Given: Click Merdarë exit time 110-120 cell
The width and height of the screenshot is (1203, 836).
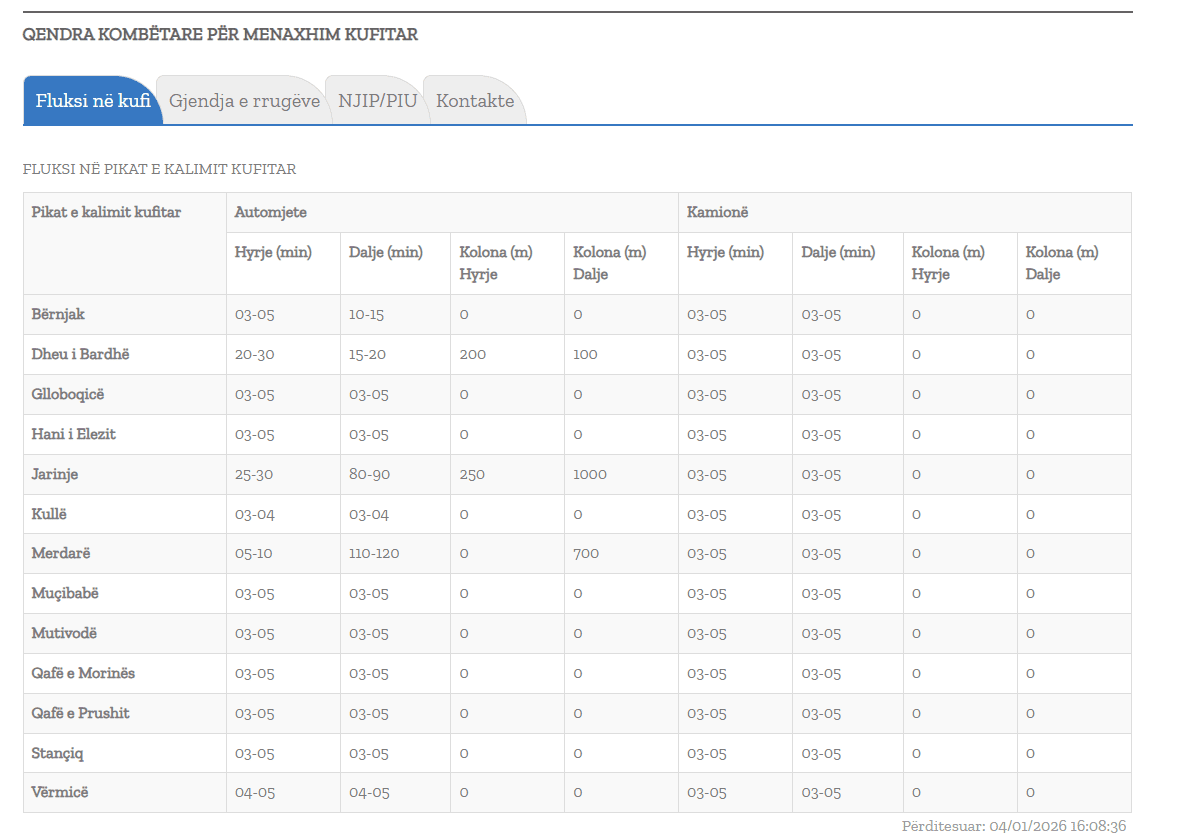Looking at the screenshot, I should pos(373,554).
